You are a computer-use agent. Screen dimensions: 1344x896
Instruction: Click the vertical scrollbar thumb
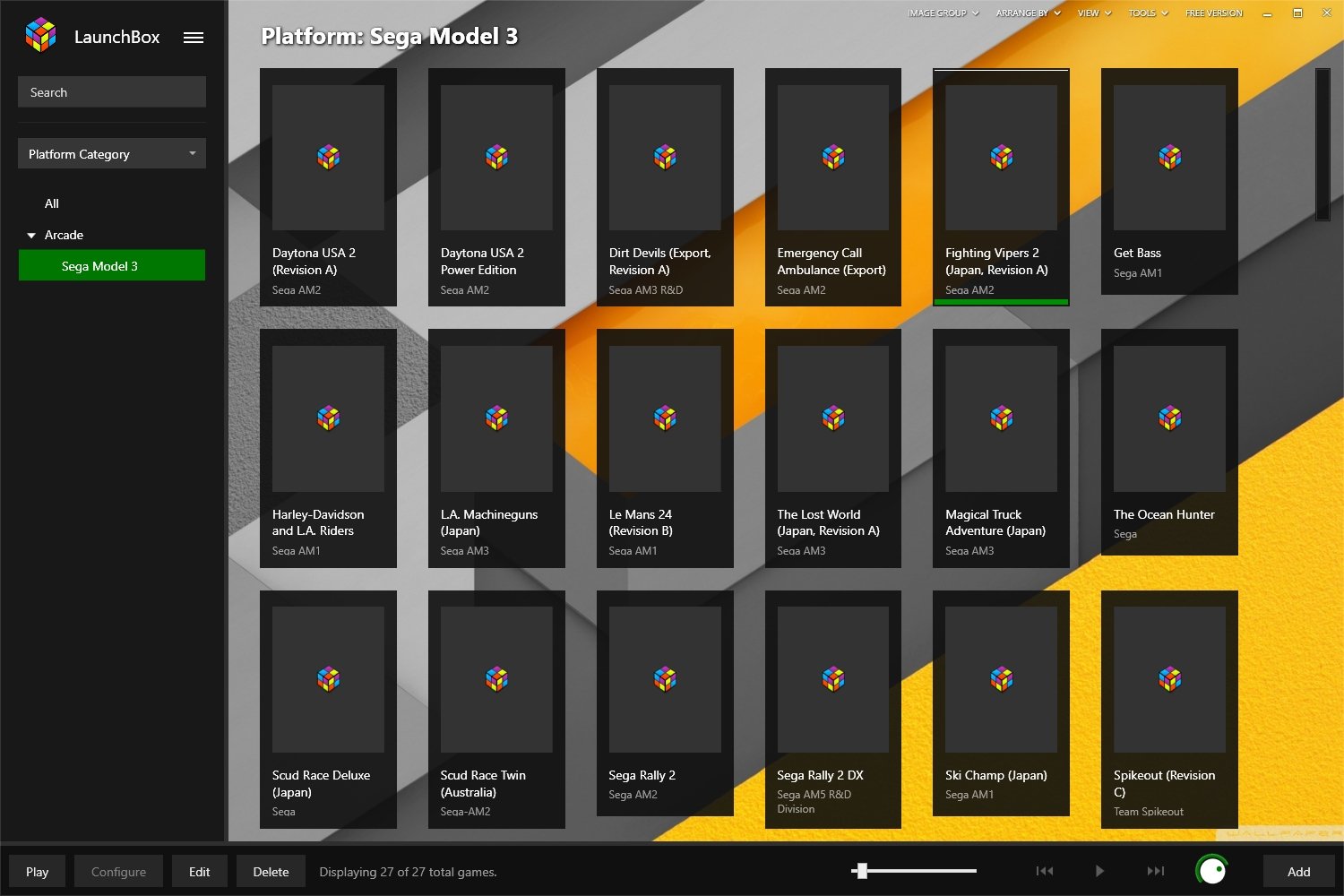(1322, 144)
